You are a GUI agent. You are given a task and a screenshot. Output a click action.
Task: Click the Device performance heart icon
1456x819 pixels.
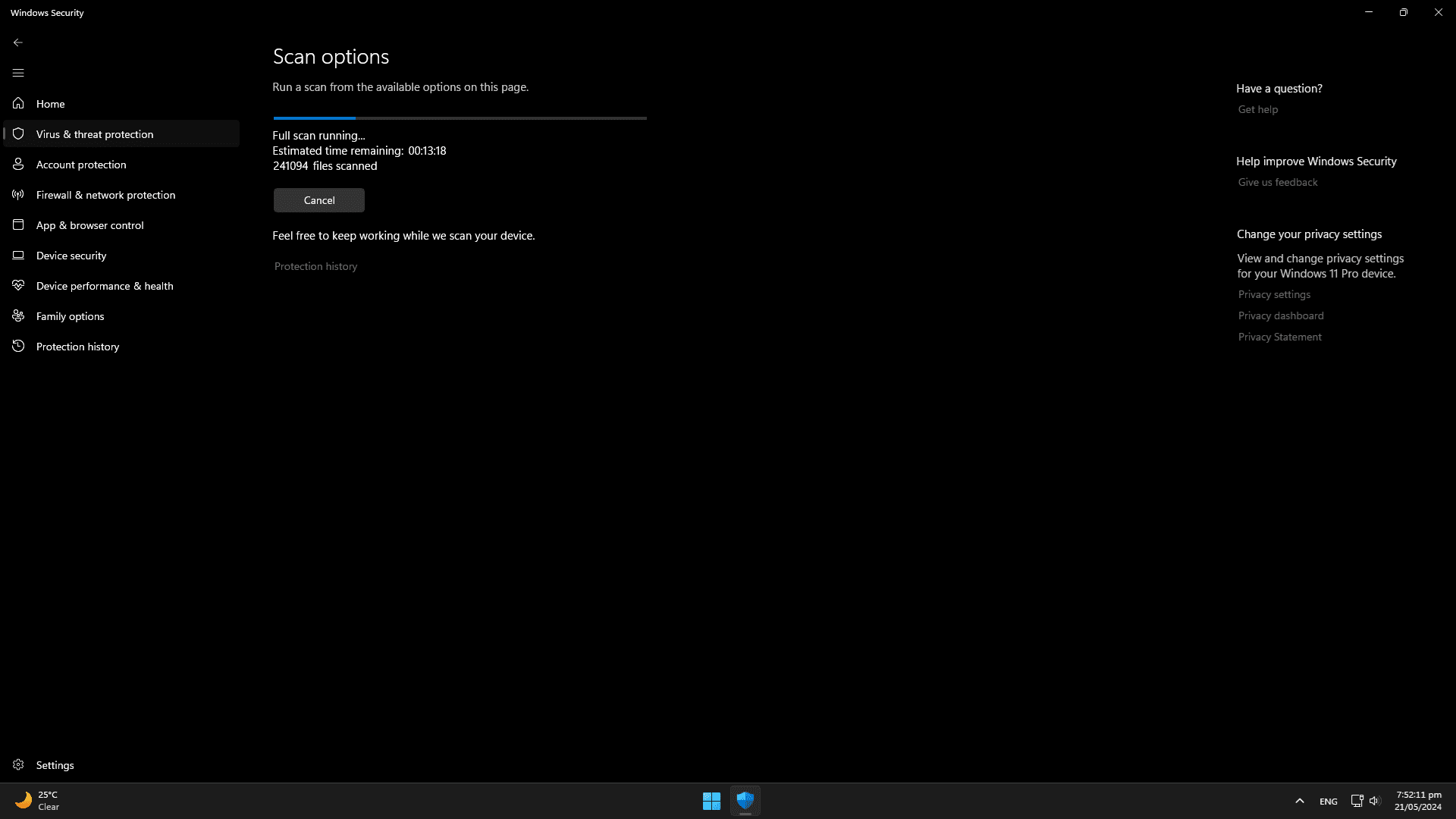pos(18,285)
